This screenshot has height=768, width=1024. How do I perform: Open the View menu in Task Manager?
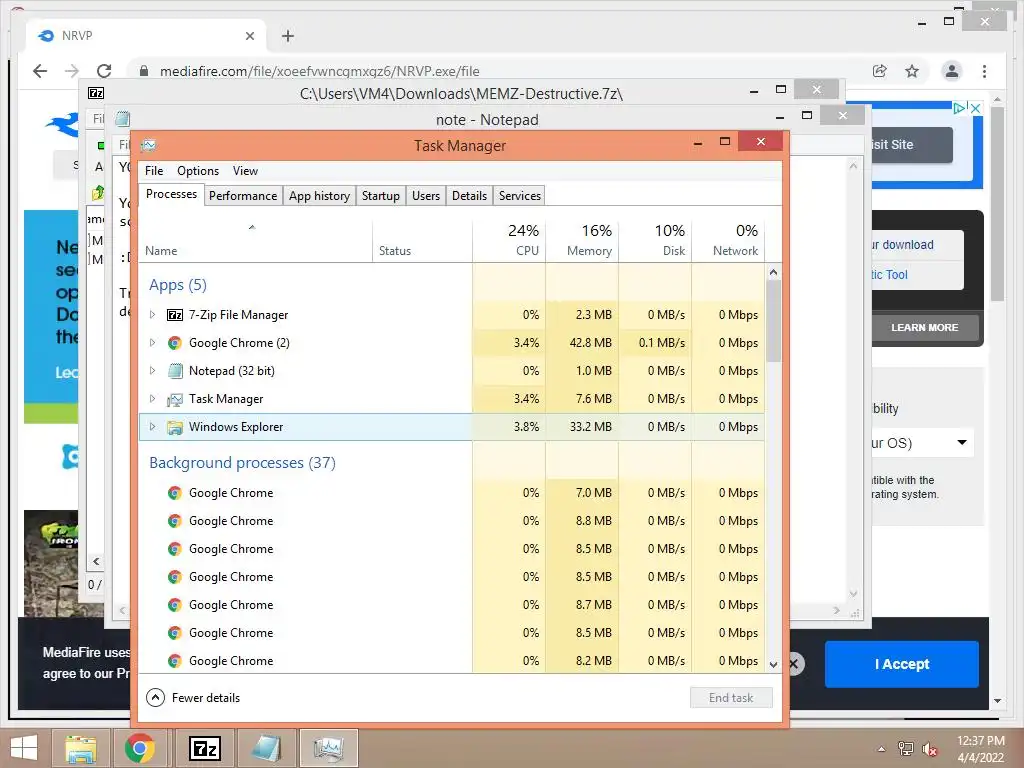click(245, 171)
